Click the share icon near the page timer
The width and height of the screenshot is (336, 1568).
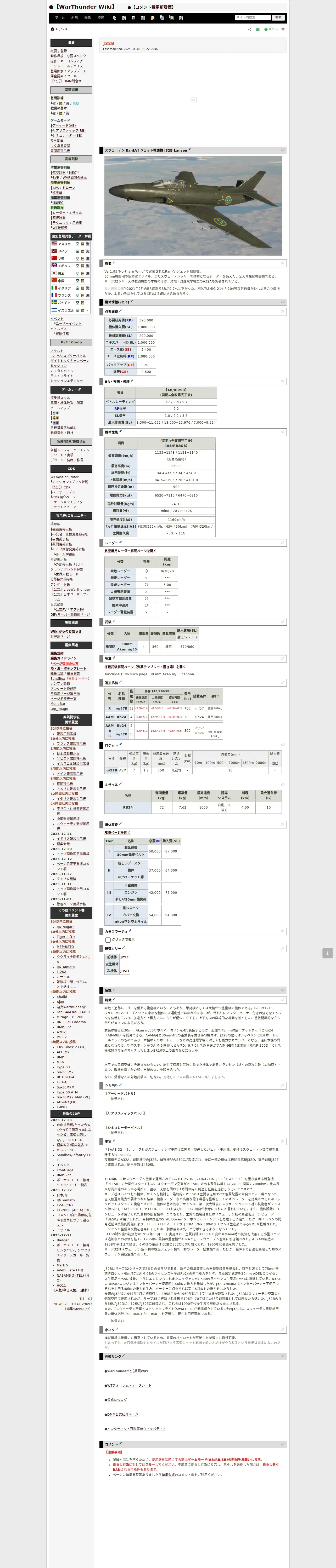click(x=249, y=29)
